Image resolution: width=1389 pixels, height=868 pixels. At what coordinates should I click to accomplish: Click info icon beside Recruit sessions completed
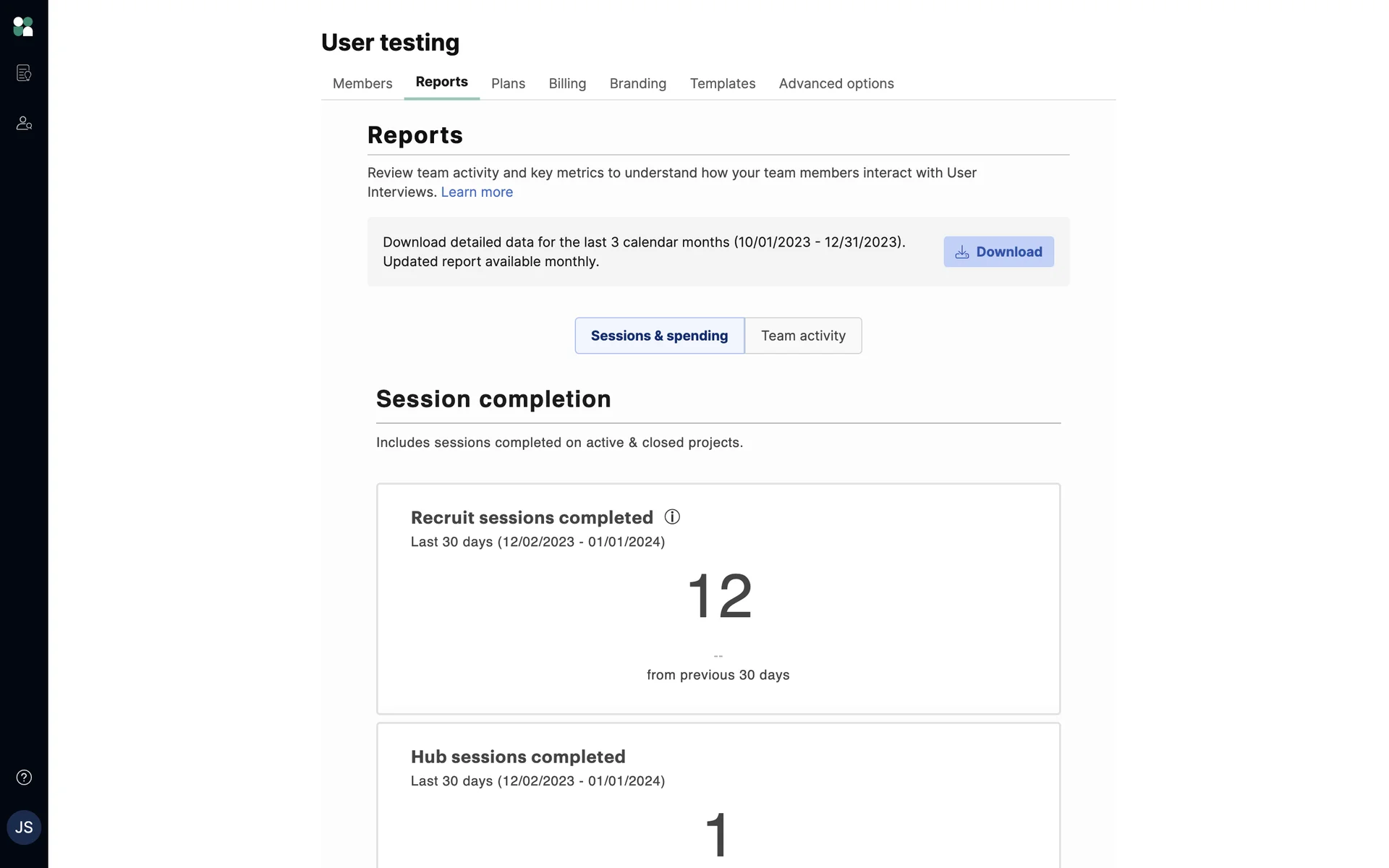[x=672, y=517]
